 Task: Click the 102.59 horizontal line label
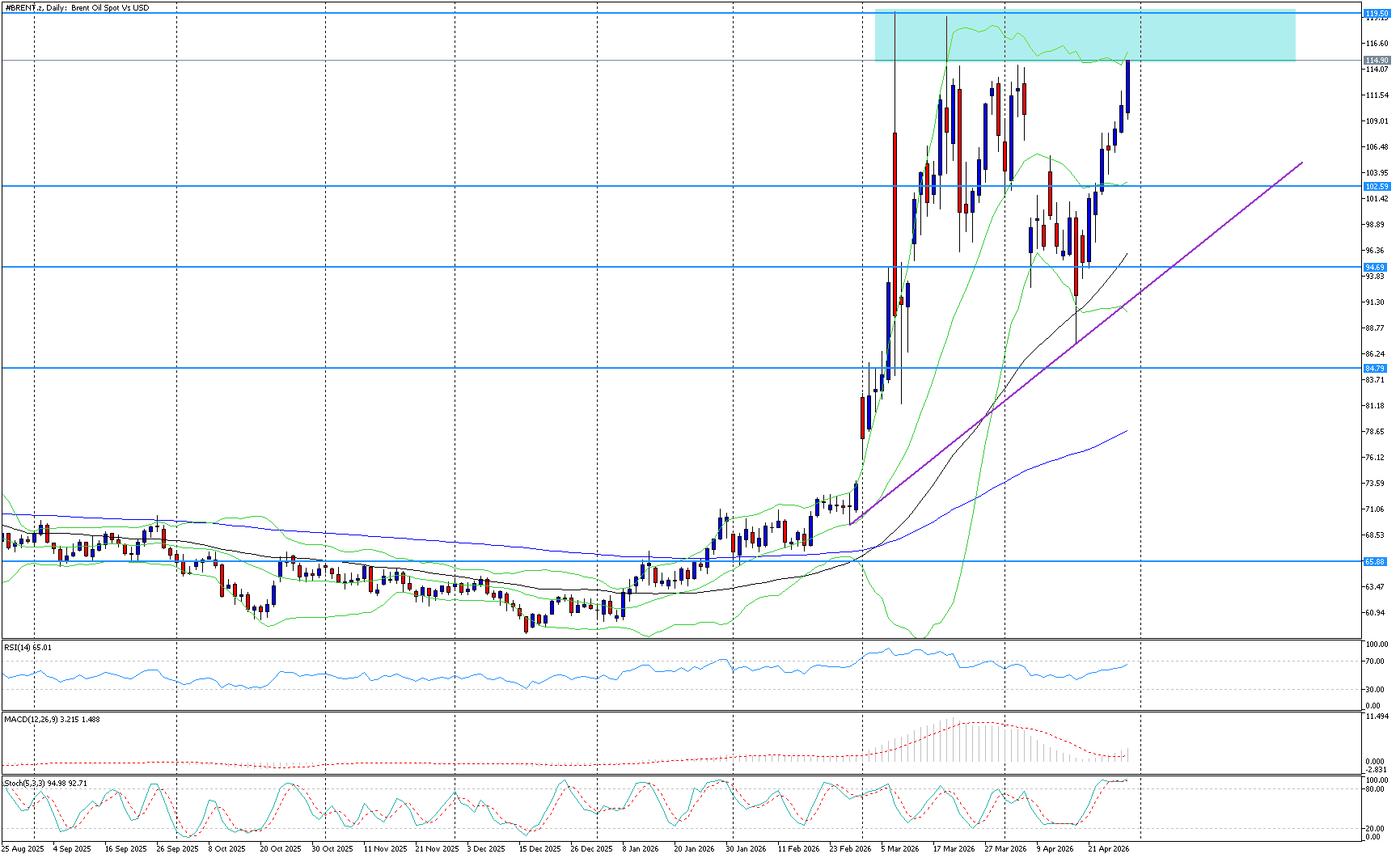(x=1376, y=187)
